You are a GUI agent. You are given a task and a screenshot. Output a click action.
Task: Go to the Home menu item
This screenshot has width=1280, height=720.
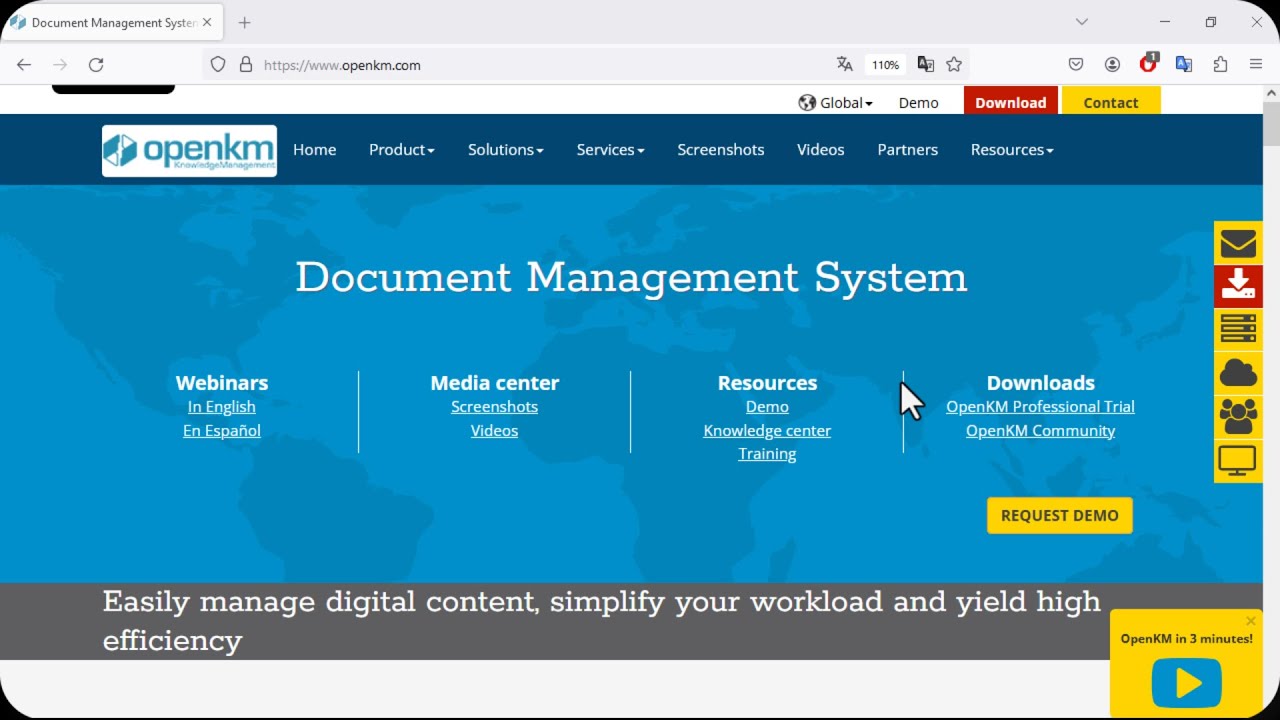coord(315,150)
